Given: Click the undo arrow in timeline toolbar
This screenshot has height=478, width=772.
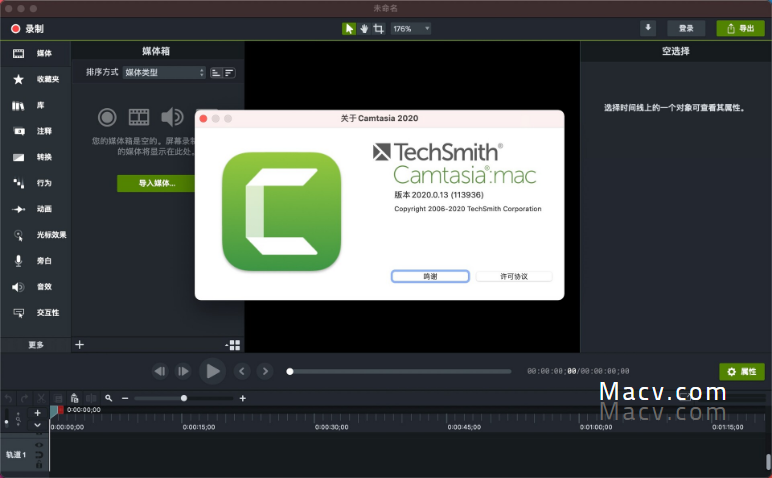Looking at the screenshot, I should tap(8, 398).
